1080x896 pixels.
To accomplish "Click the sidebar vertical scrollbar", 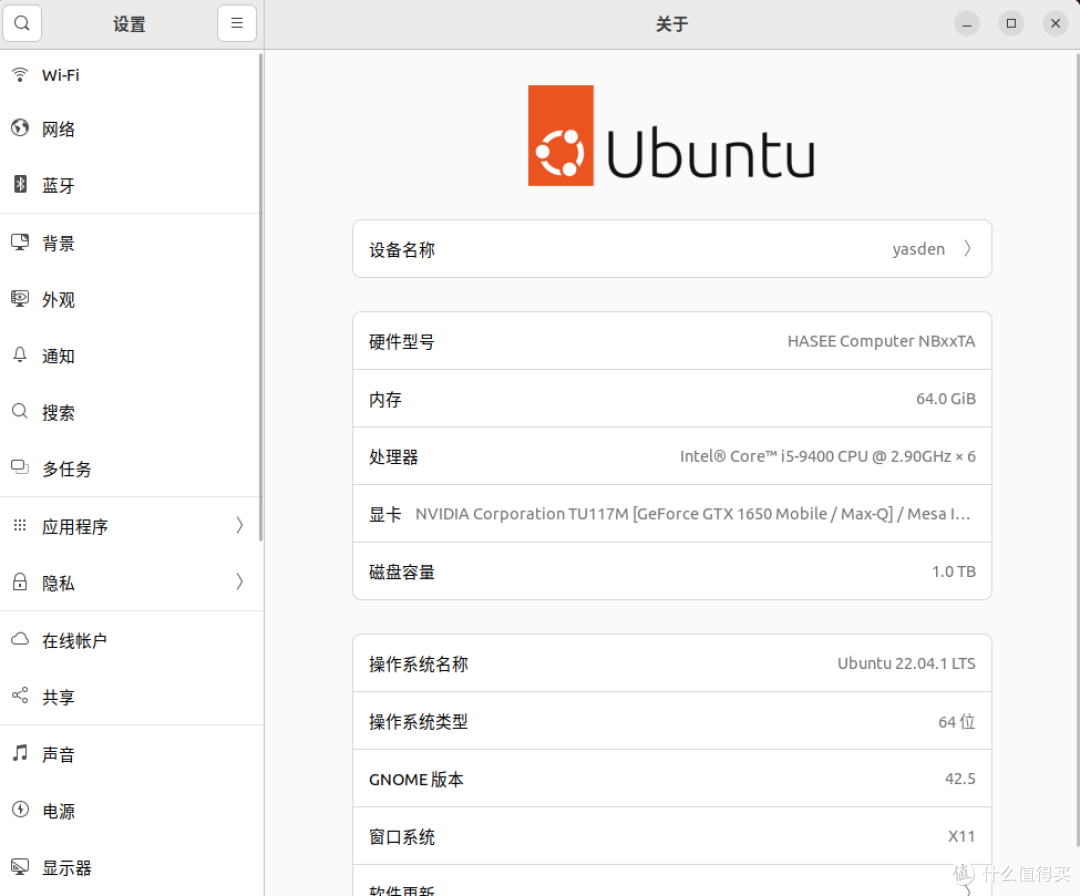I will (x=261, y=300).
